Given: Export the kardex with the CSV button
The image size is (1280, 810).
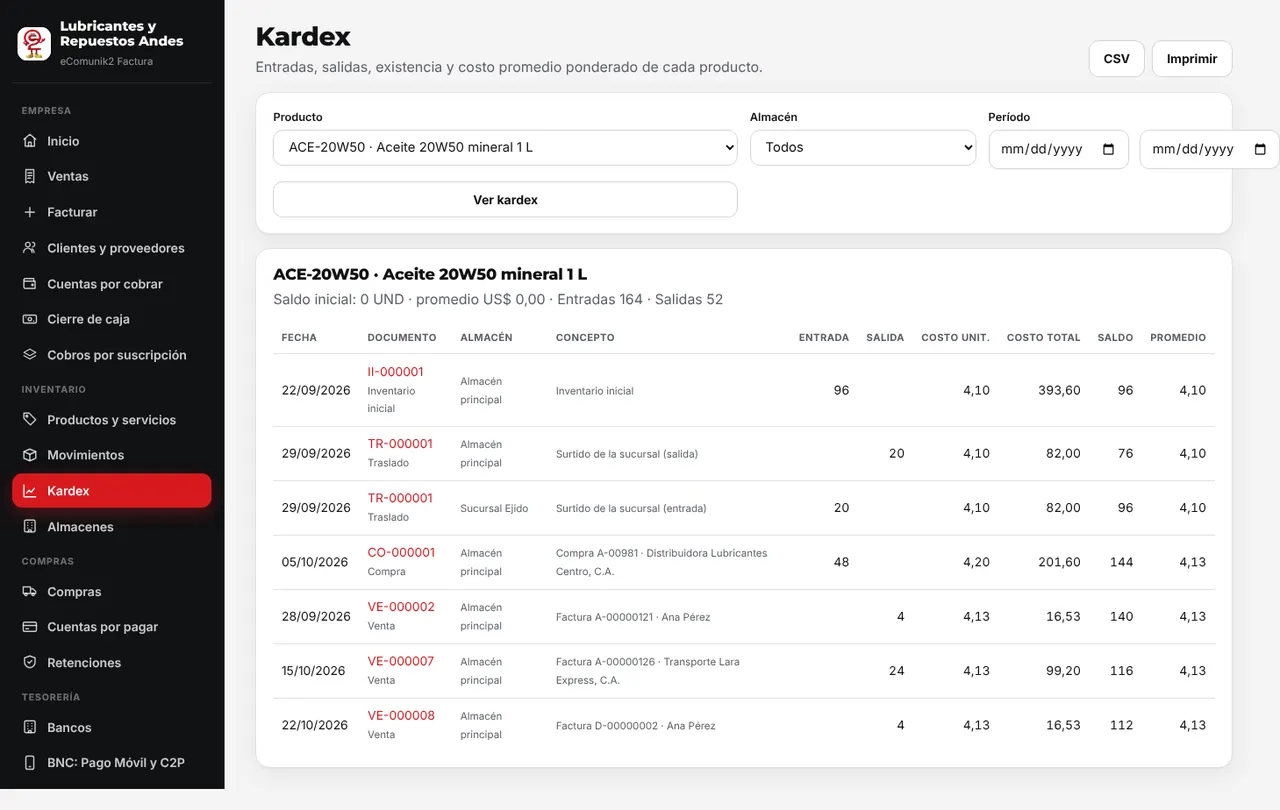Looking at the screenshot, I should [1116, 59].
